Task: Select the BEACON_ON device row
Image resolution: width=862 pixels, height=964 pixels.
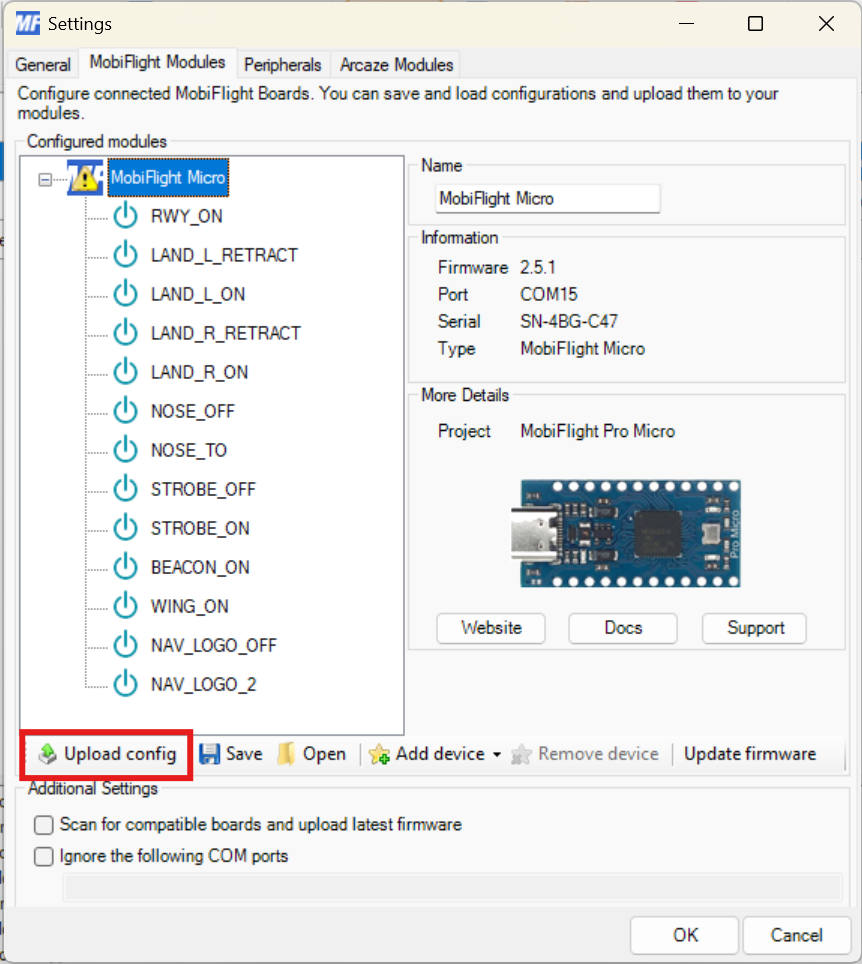Action: tap(200, 567)
